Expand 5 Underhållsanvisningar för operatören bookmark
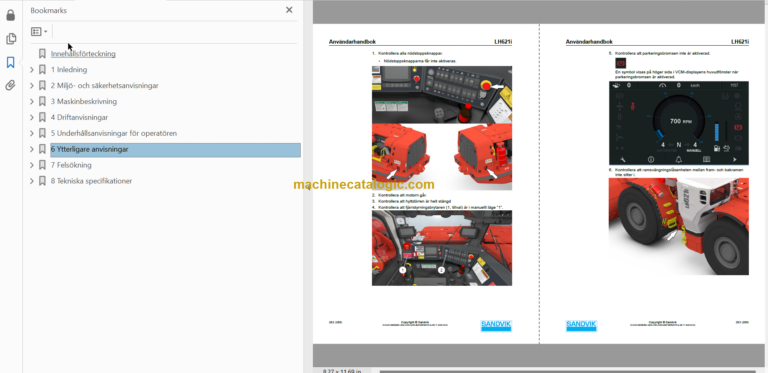768x373 pixels. 32,133
